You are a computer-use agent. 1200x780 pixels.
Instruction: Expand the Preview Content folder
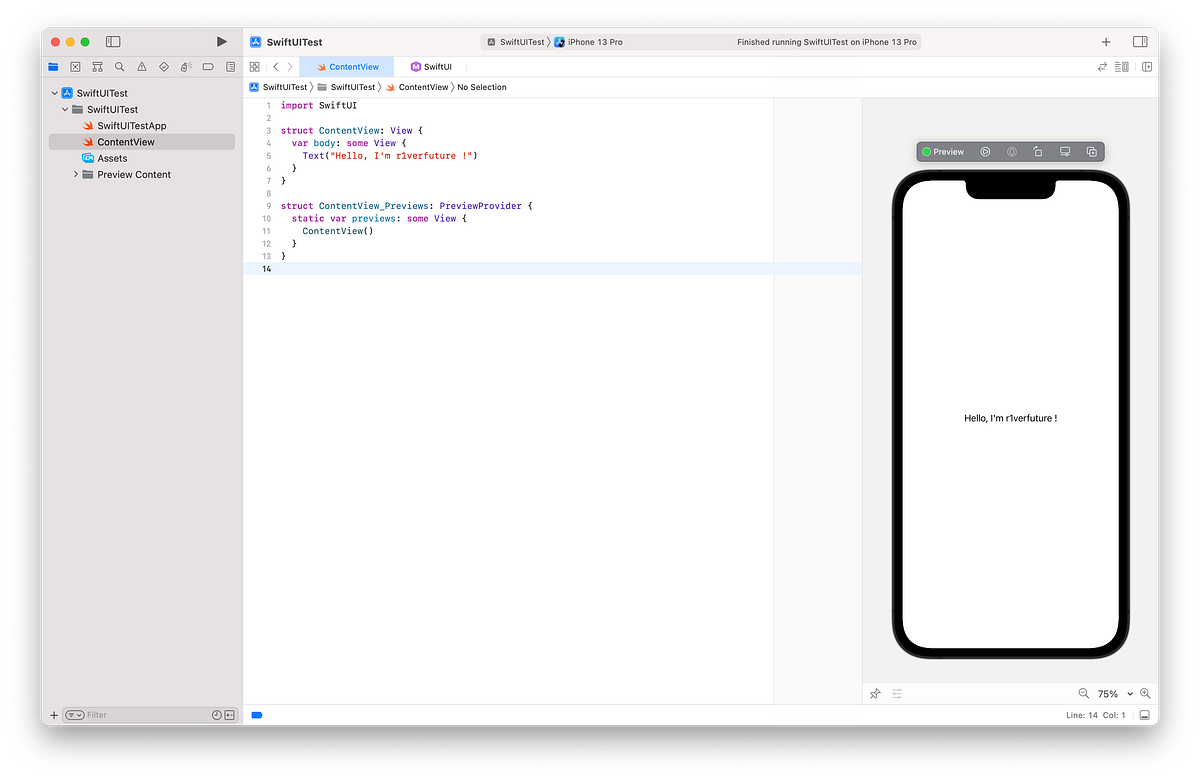coord(75,174)
